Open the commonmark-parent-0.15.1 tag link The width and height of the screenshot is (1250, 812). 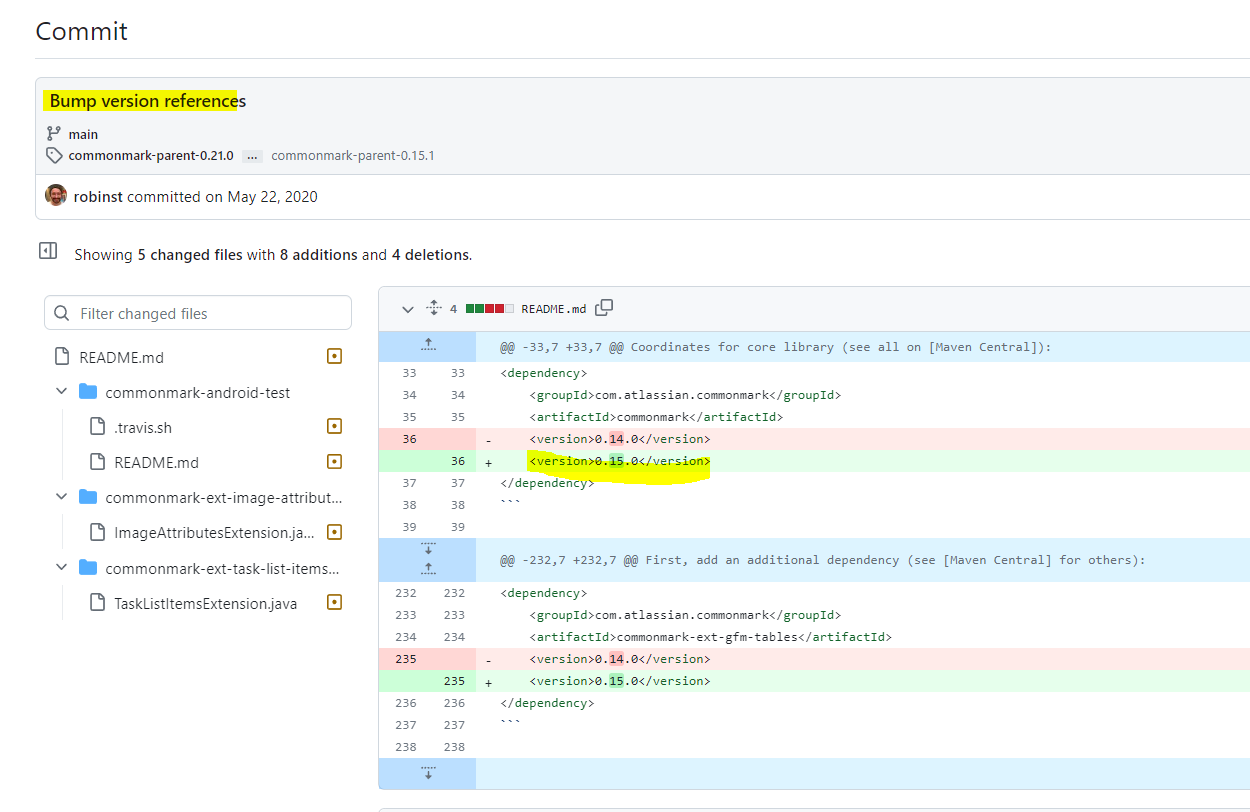pyautogui.click(x=352, y=156)
